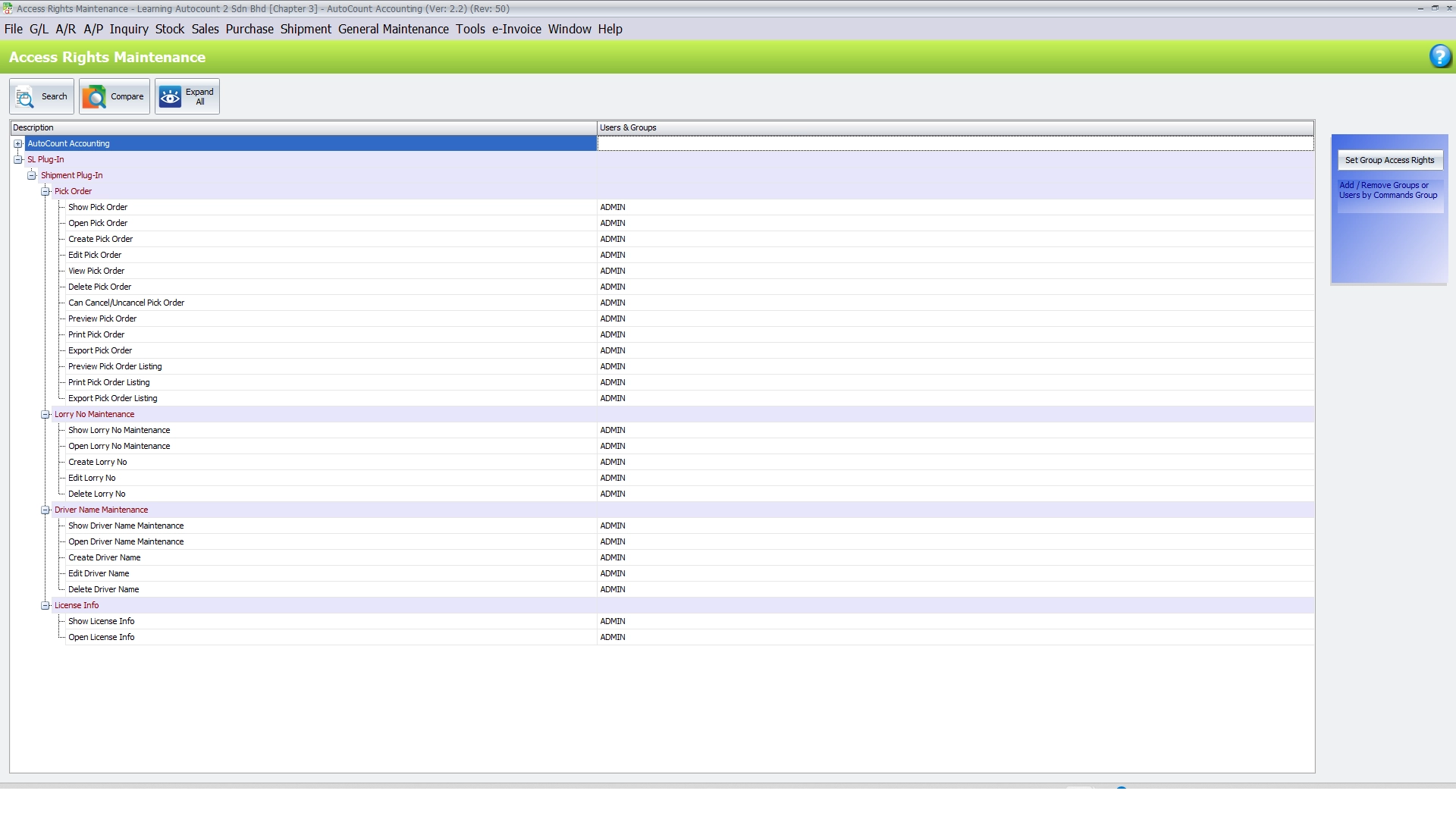
Task: Expand the AutoCount Accounting node
Action: click(18, 143)
